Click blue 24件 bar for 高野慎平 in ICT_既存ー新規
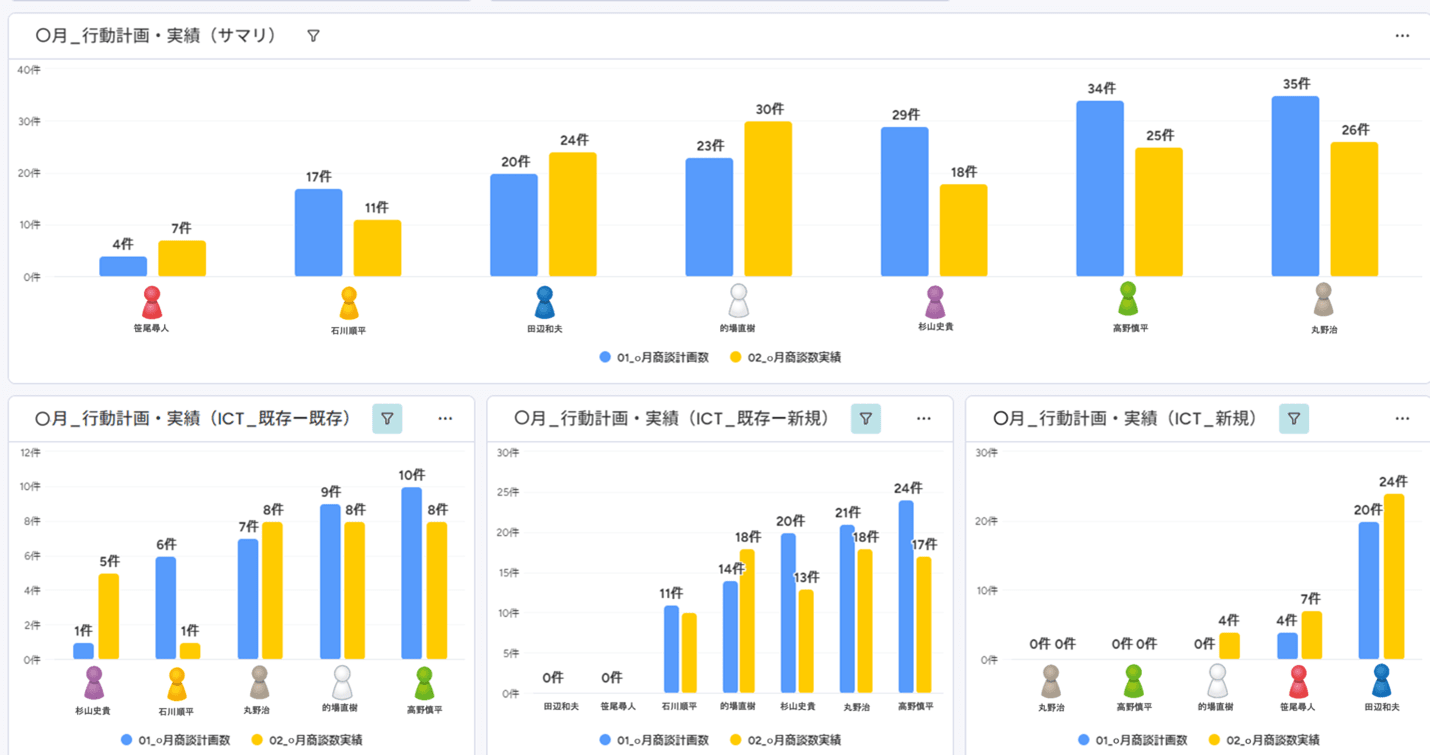The width and height of the screenshot is (1430, 755). coord(906,596)
